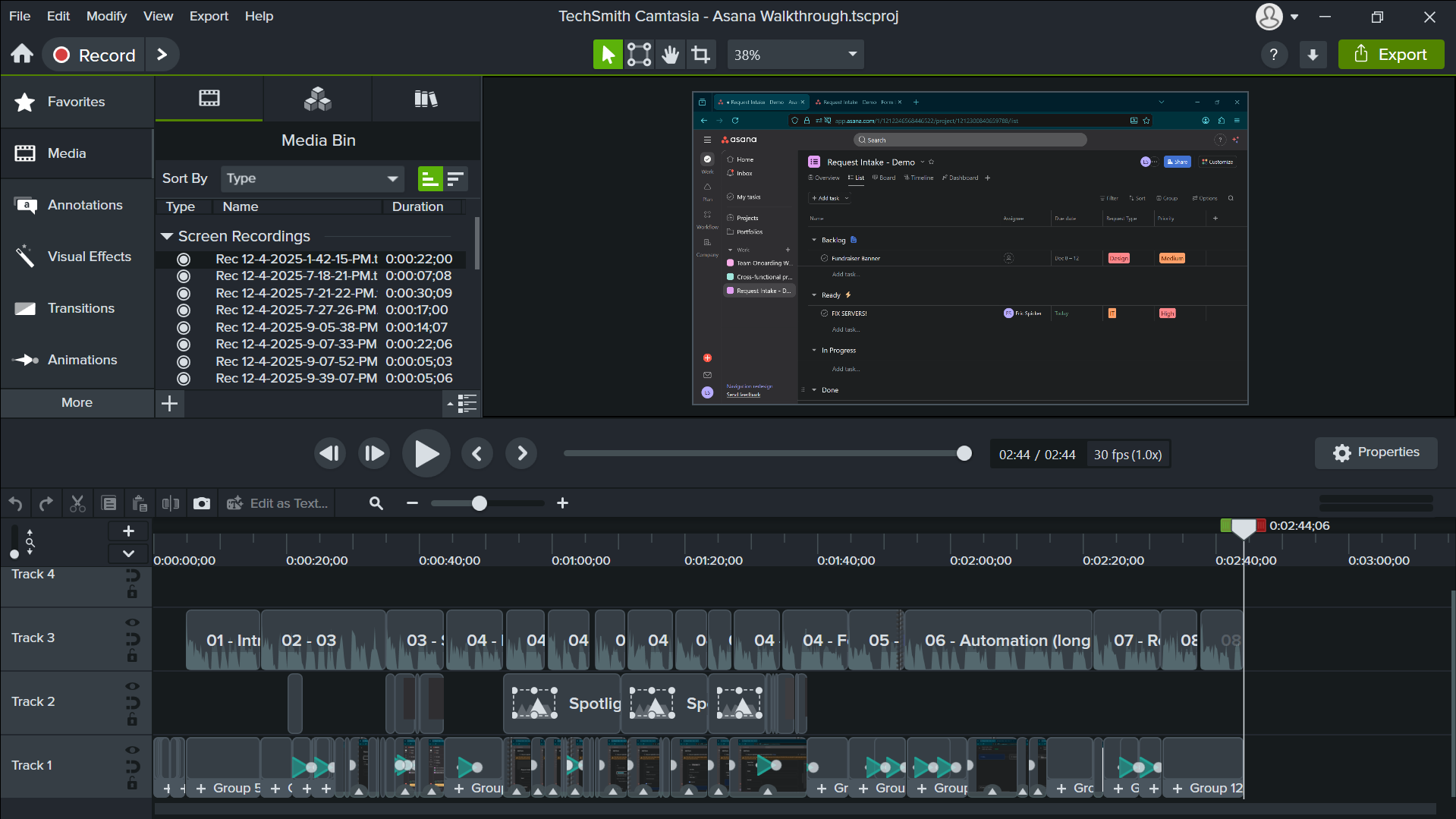Expand the Record options arrow
1456x819 pixels.
pyautogui.click(x=162, y=55)
